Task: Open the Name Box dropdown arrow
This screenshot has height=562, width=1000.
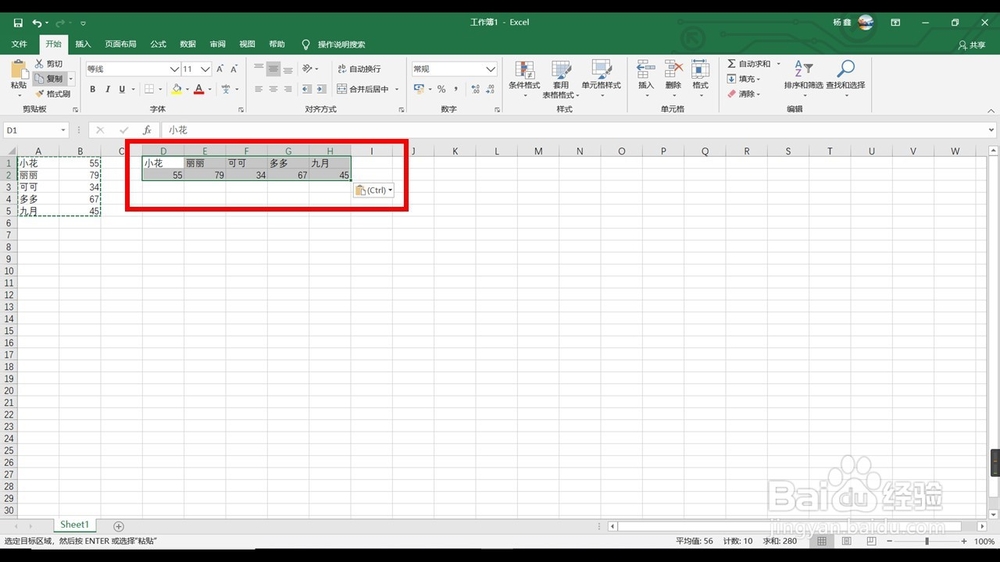Action: [x=63, y=130]
